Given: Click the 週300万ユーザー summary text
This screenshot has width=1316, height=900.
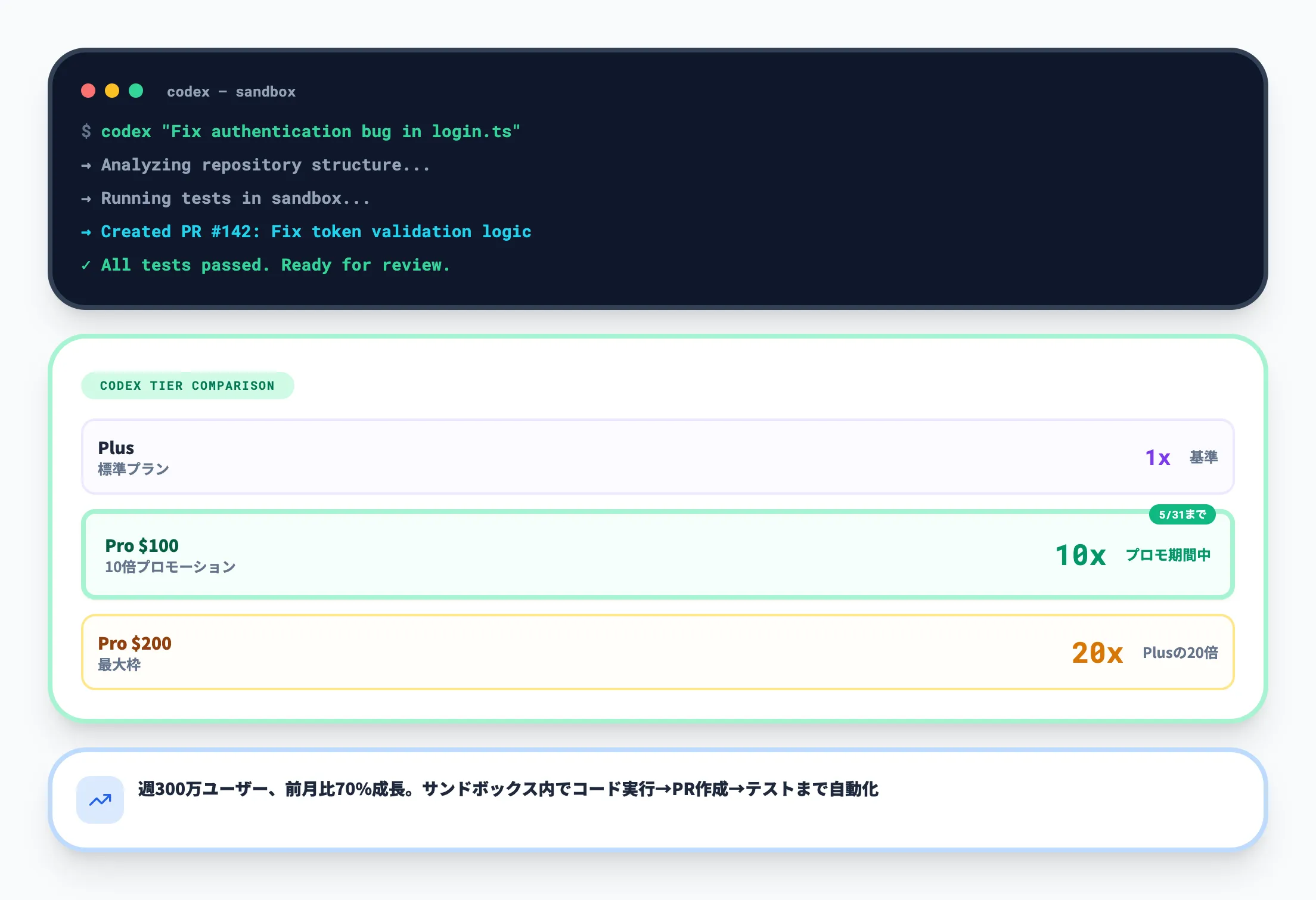Looking at the screenshot, I should 508,789.
